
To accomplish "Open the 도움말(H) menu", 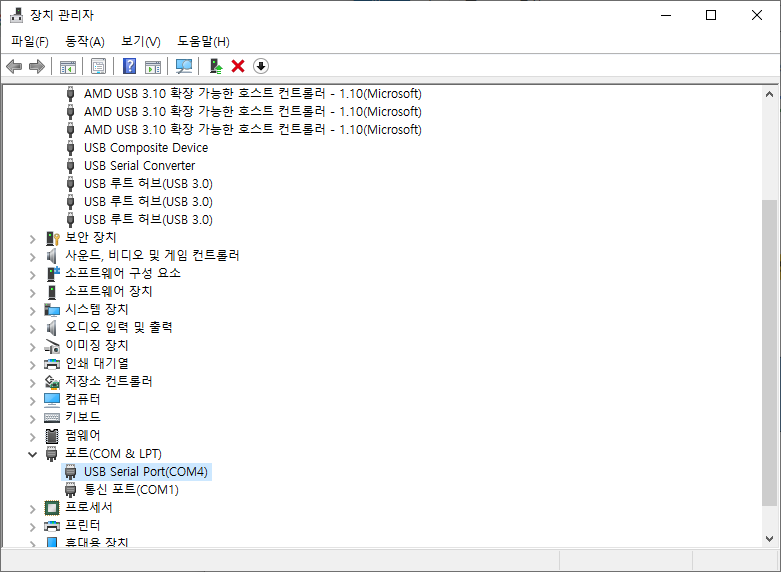I will coord(203,41).
